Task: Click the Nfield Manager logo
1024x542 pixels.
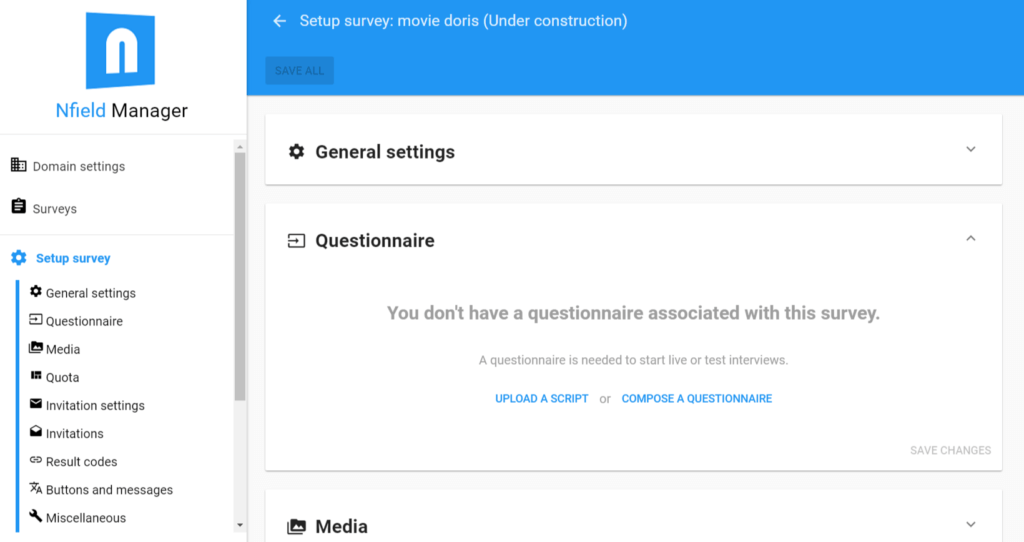Action: (x=121, y=52)
